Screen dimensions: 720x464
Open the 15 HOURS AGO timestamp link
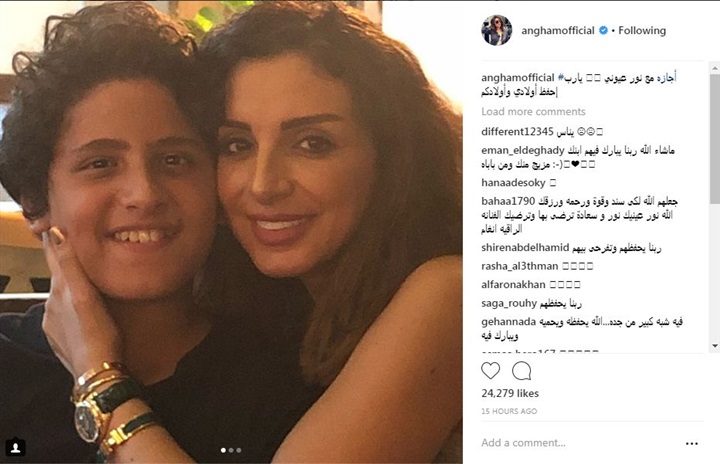(x=509, y=411)
